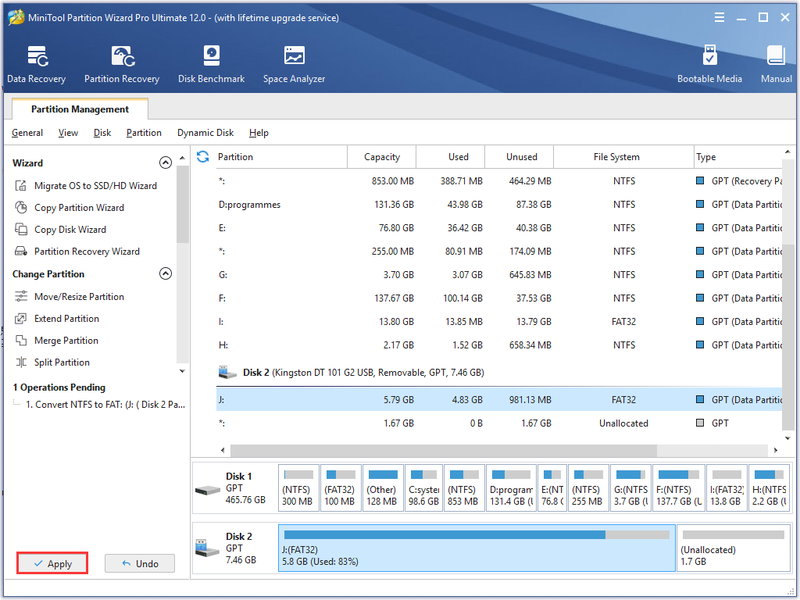Refresh the partition list with the reload icon
The height and width of the screenshot is (600, 800).
click(203, 157)
